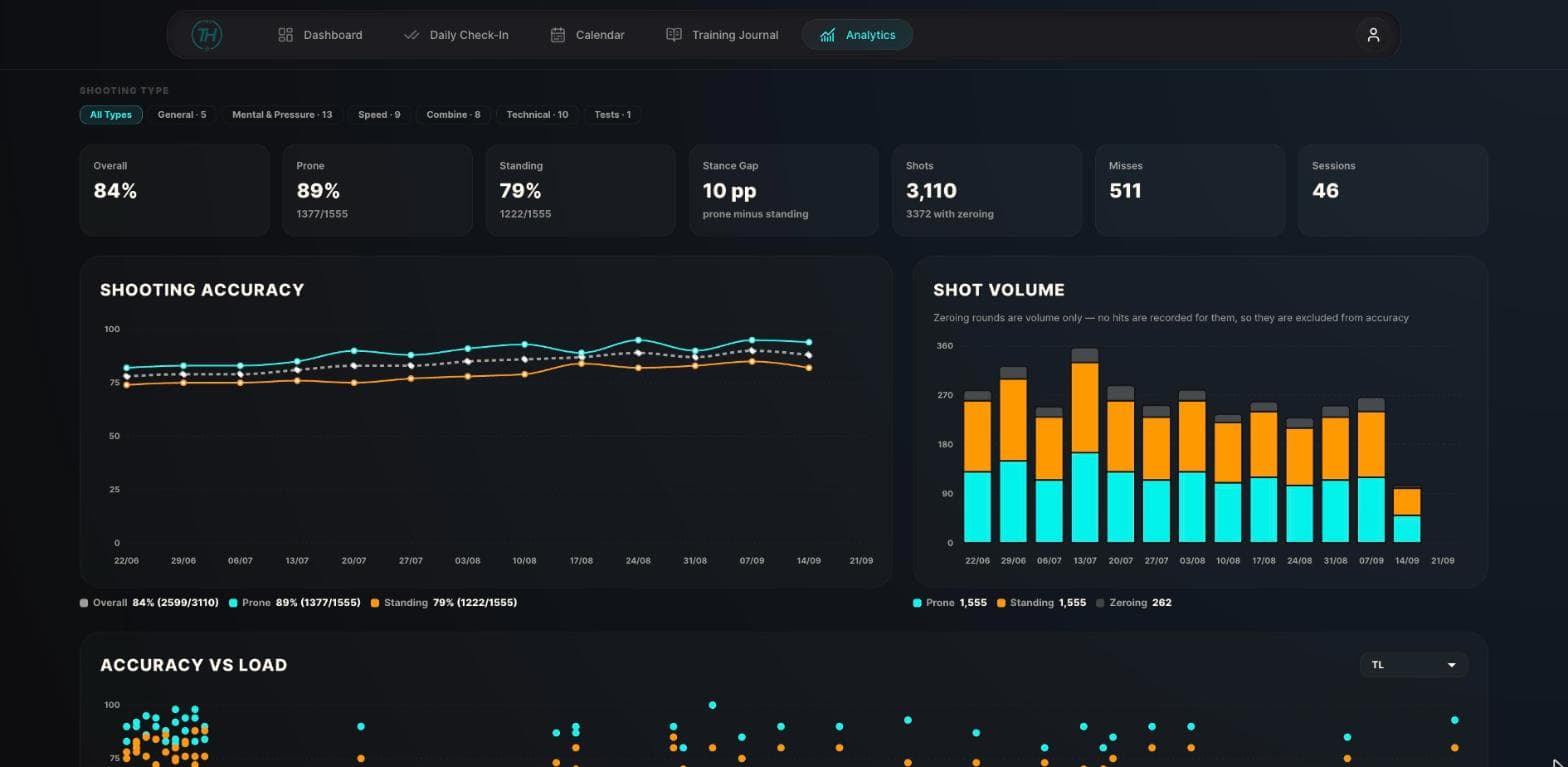Open the TL load metric dropdown
This screenshot has height=767, width=1568.
point(1413,665)
